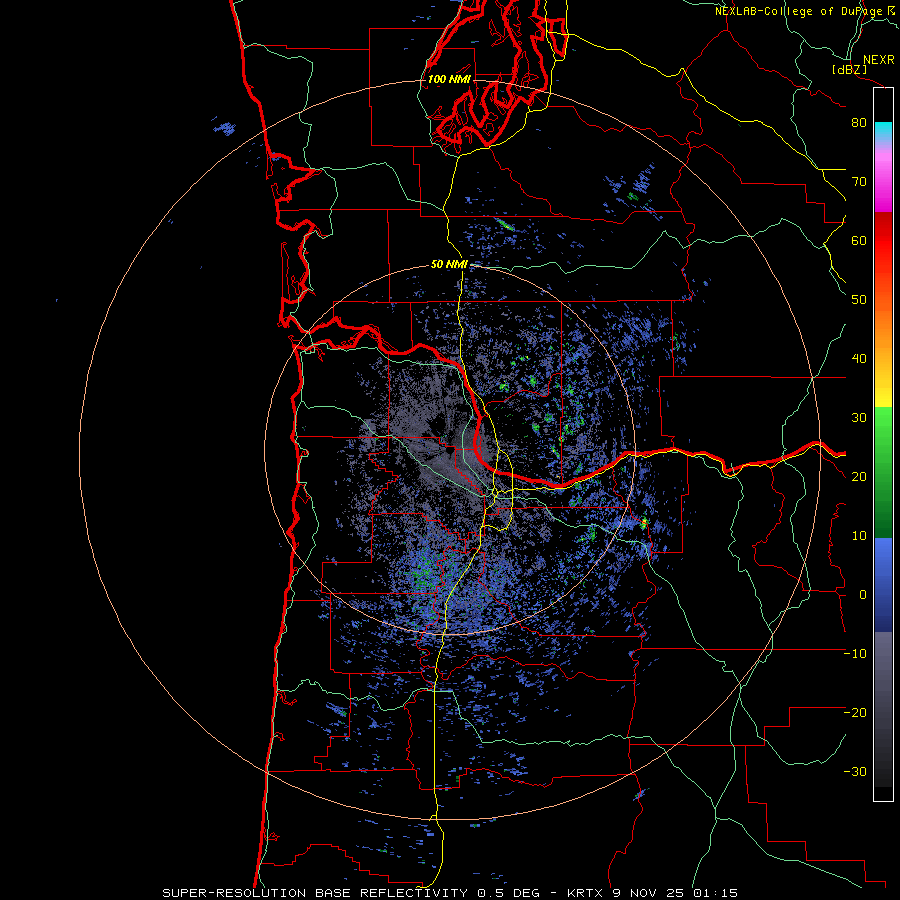Click the 10 value on the dBZ scale
This screenshot has width=900, height=900.
[859, 536]
